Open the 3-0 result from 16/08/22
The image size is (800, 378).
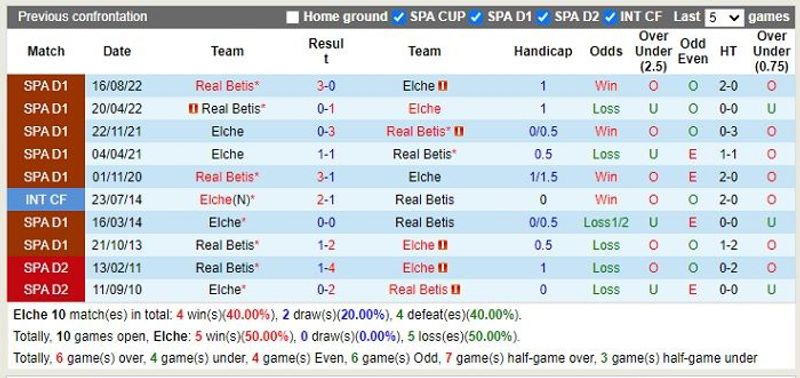point(326,86)
